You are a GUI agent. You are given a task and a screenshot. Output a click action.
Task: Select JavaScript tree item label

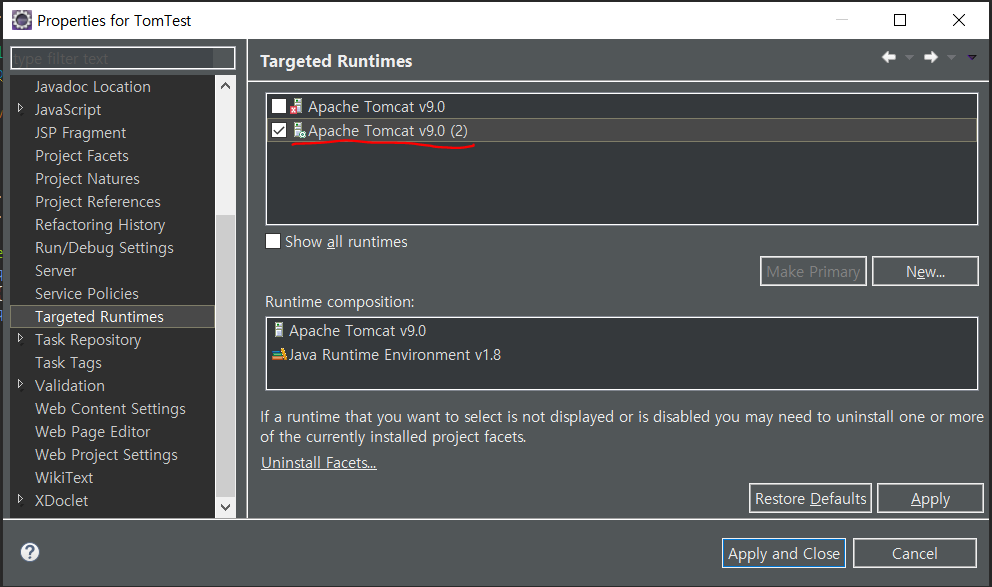click(68, 110)
